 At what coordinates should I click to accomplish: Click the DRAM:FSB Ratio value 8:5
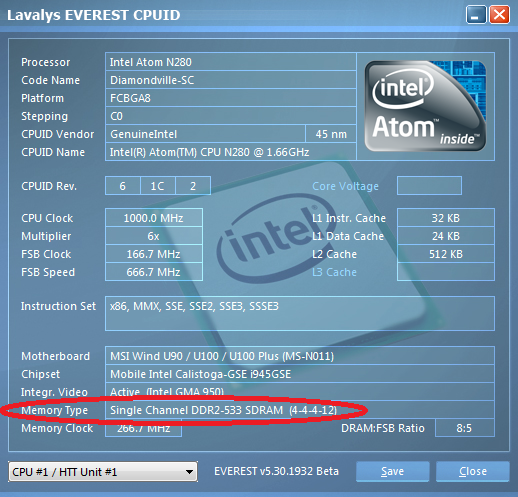pos(465,428)
